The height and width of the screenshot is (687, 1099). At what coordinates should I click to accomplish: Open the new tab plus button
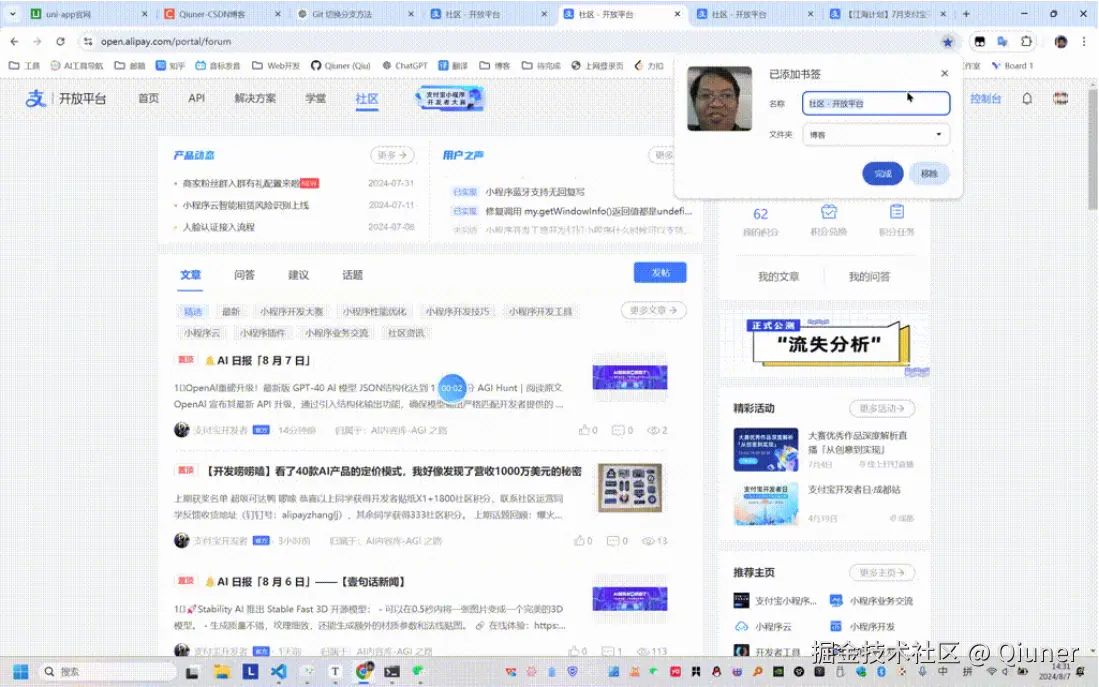(x=966, y=14)
